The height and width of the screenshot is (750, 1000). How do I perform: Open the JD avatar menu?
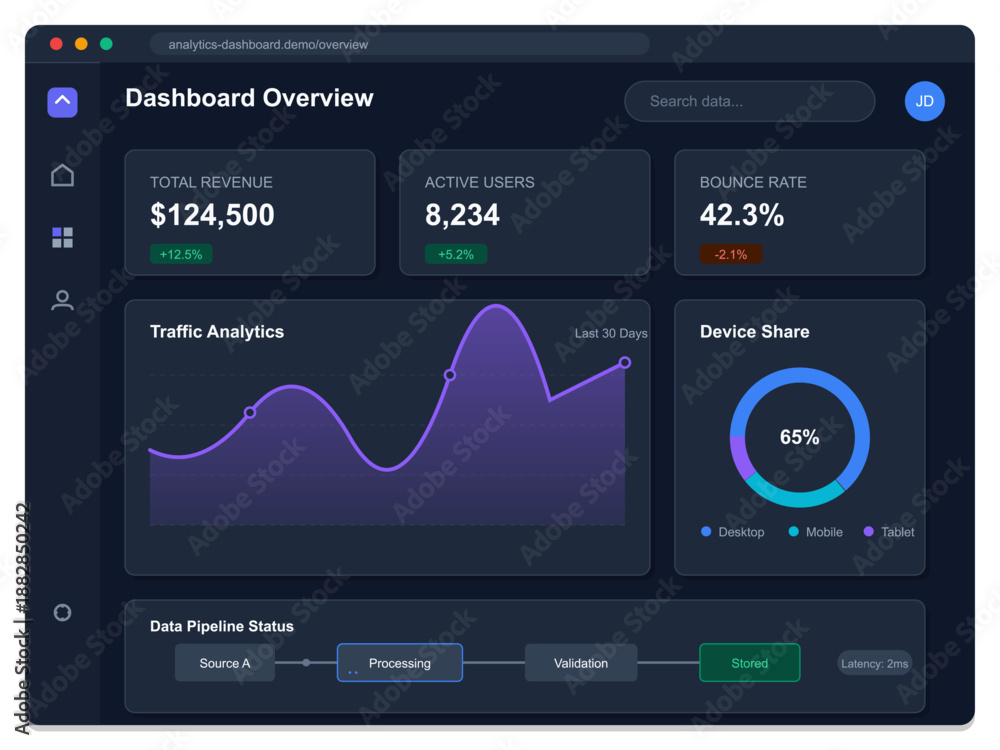pyautogui.click(x=924, y=101)
